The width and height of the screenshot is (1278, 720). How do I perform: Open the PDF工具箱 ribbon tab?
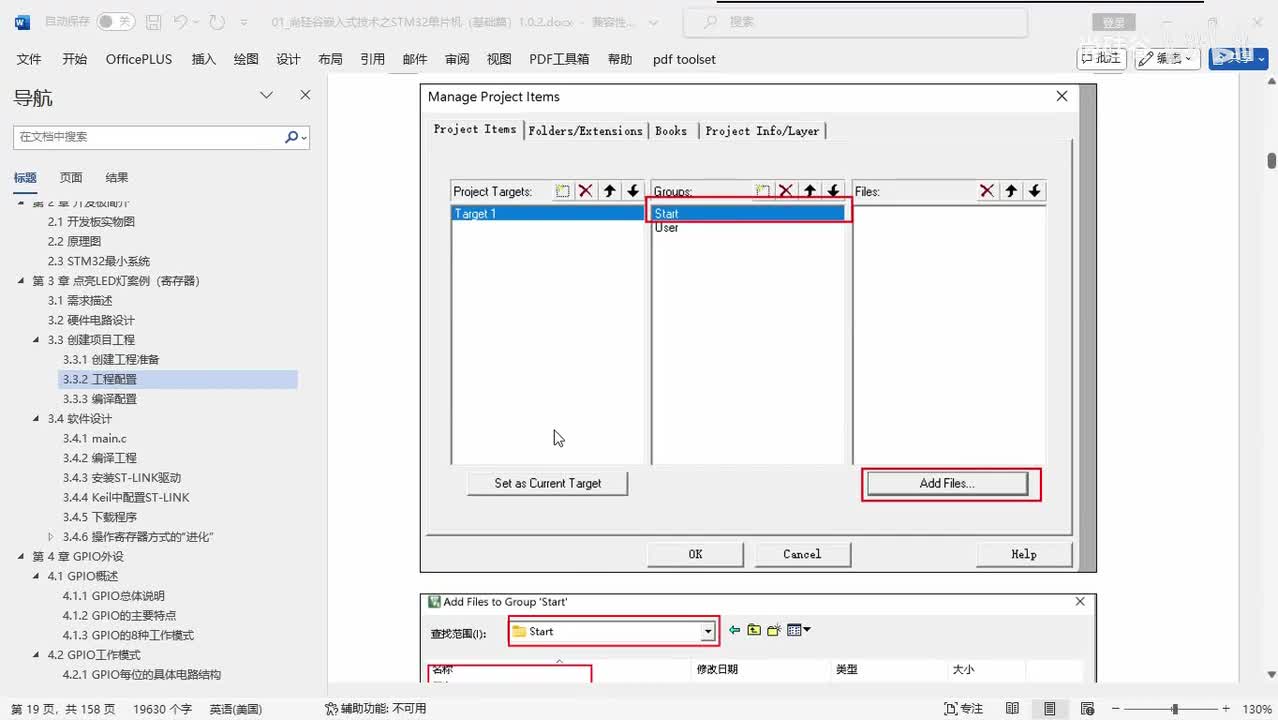(559, 59)
